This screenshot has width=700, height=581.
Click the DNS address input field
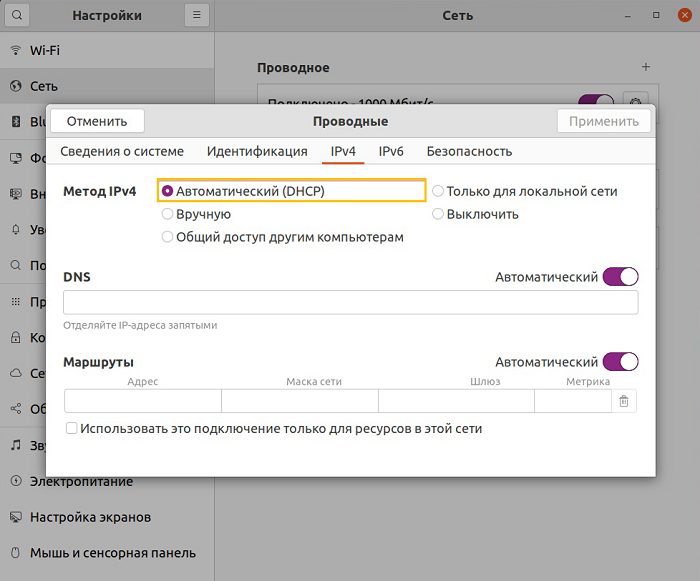click(350, 303)
